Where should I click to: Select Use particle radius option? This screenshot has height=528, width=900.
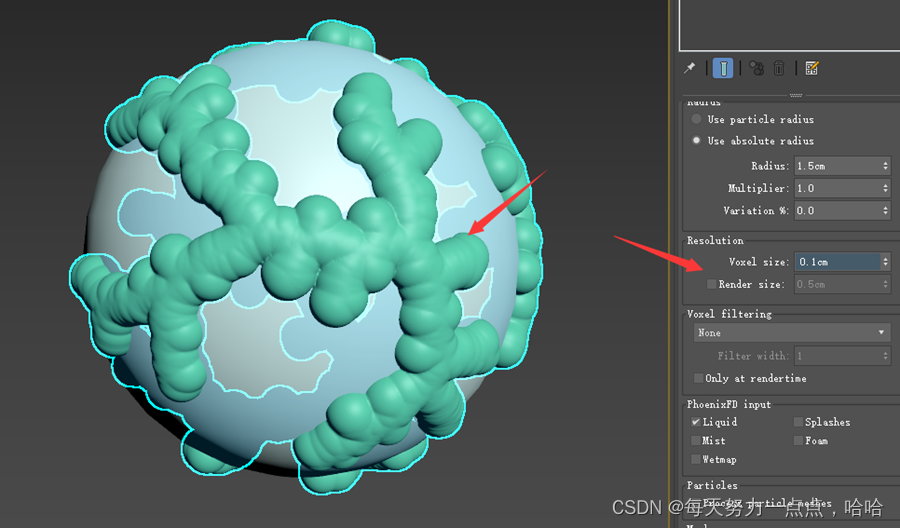[x=696, y=119]
